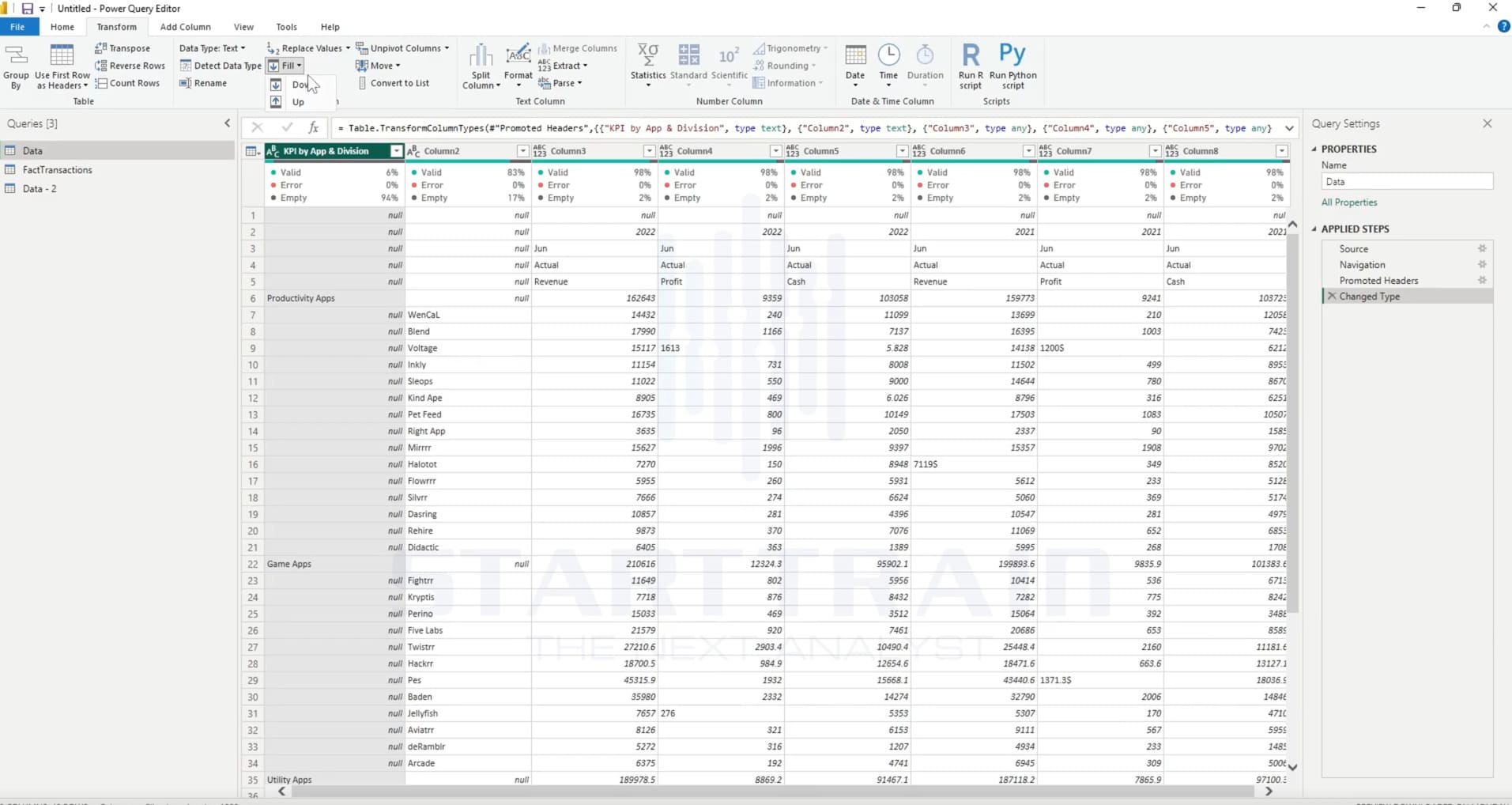Click Run Python script
Viewport: 1512px width, 805px height.
[x=1012, y=66]
